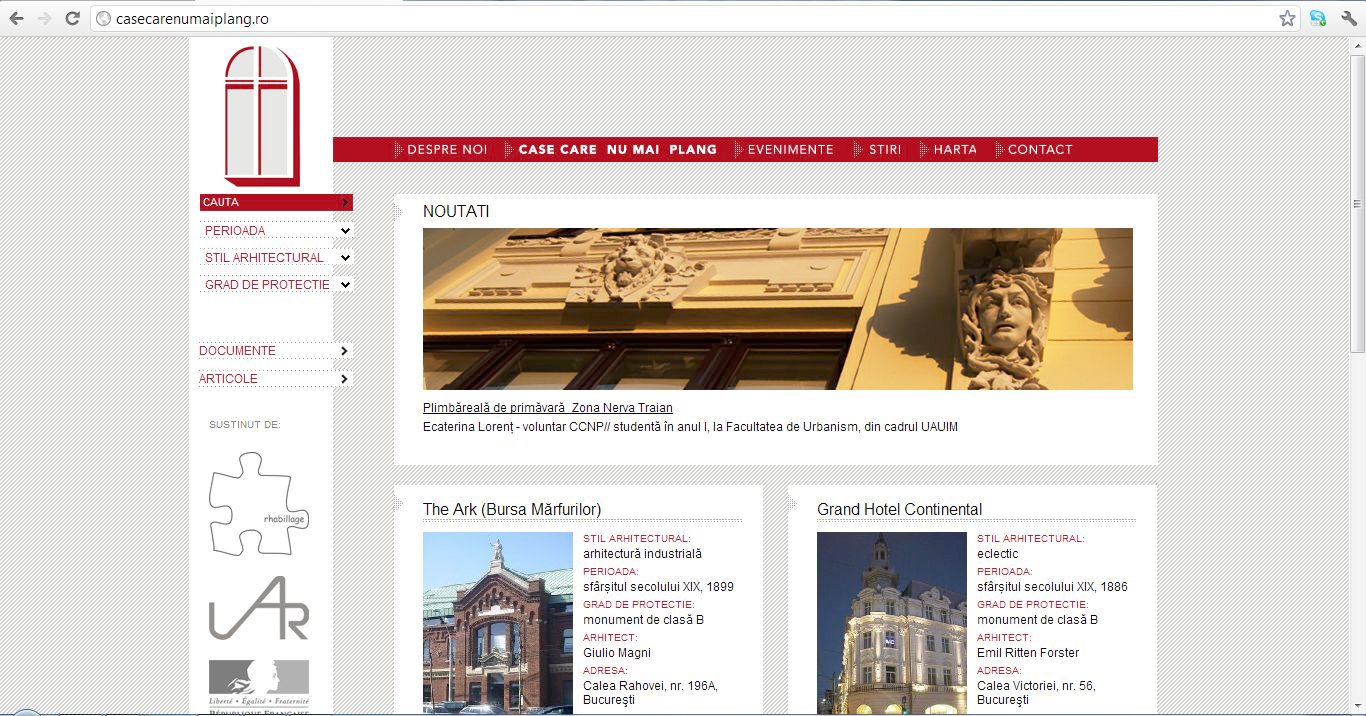Click the globe extension icon in toolbar
The width and height of the screenshot is (1366, 716).
[x=1318, y=18]
